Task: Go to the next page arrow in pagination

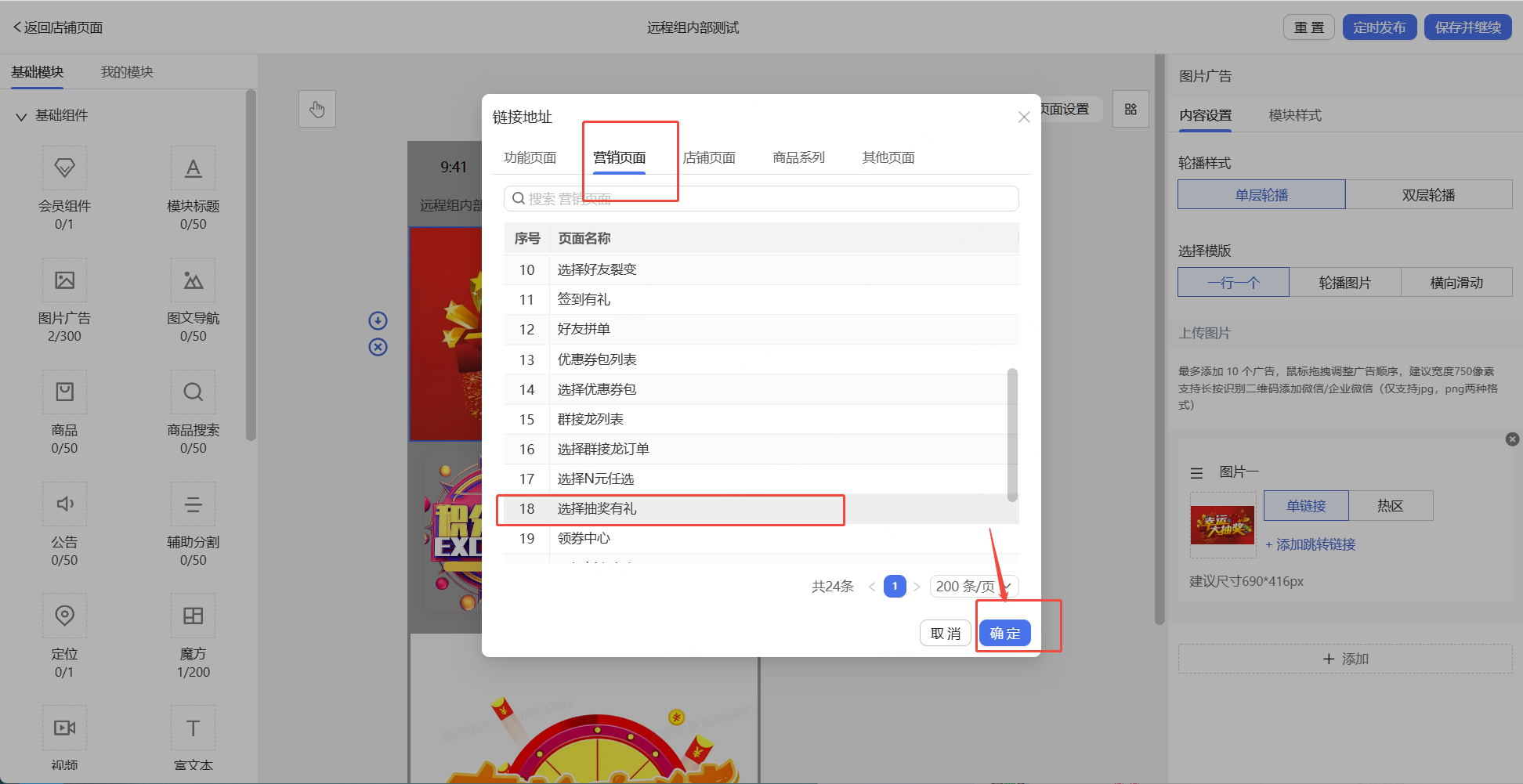Action: (917, 587)
